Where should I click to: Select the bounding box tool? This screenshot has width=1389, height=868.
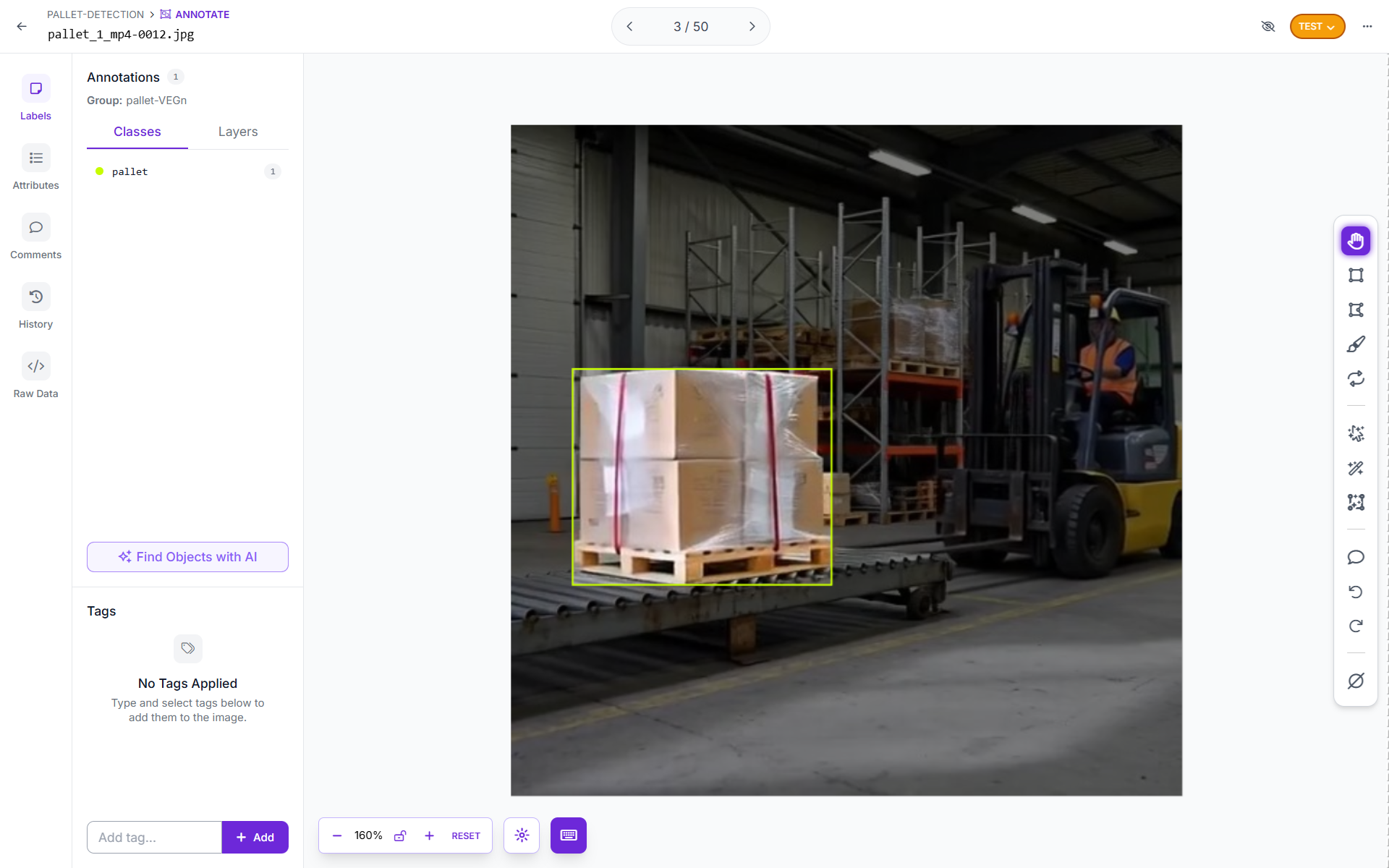click(1356, 276)
